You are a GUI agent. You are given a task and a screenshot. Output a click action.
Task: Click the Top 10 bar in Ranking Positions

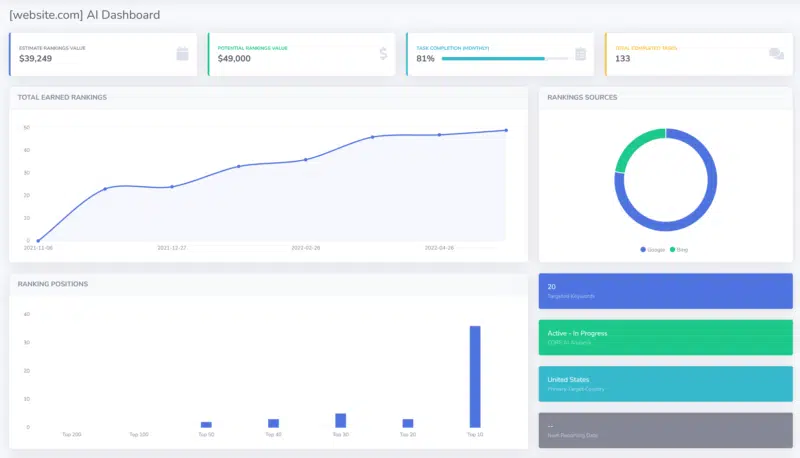[474, 376]
